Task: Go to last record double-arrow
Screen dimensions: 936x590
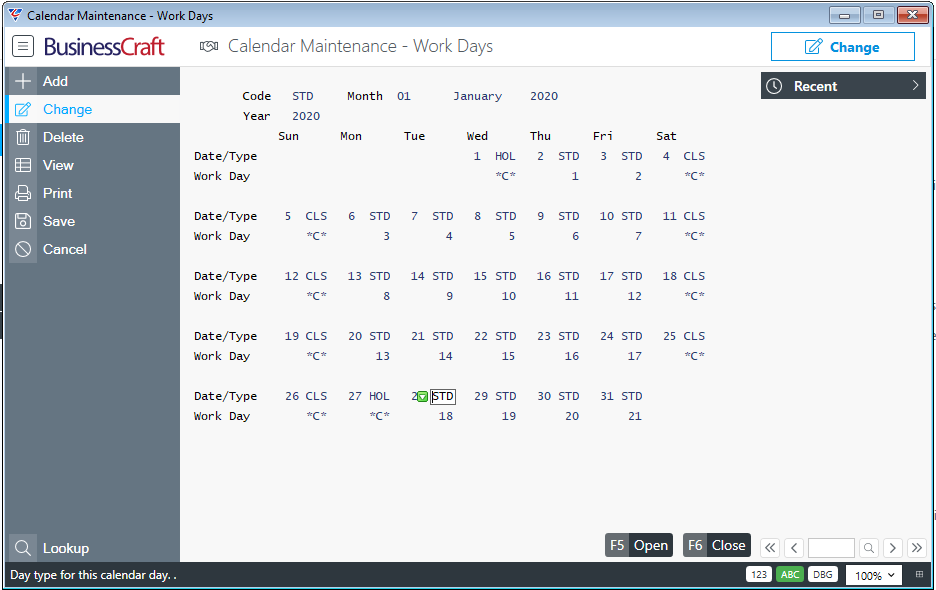Action: [x=916, y=548]
